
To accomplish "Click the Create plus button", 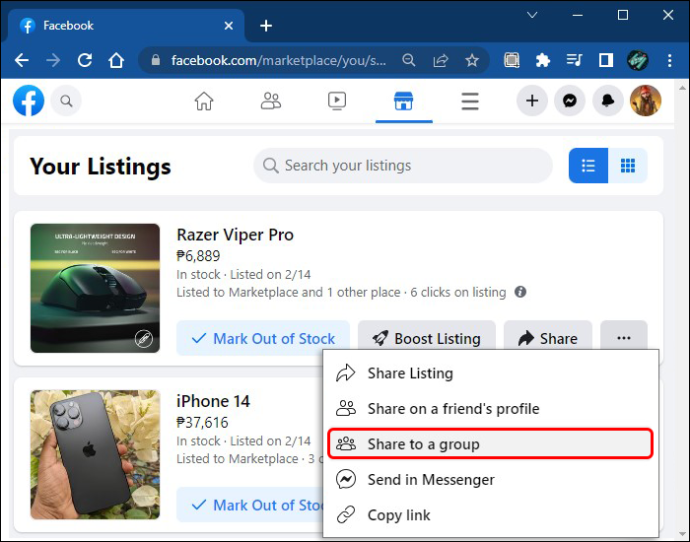I will coord(532,101).
